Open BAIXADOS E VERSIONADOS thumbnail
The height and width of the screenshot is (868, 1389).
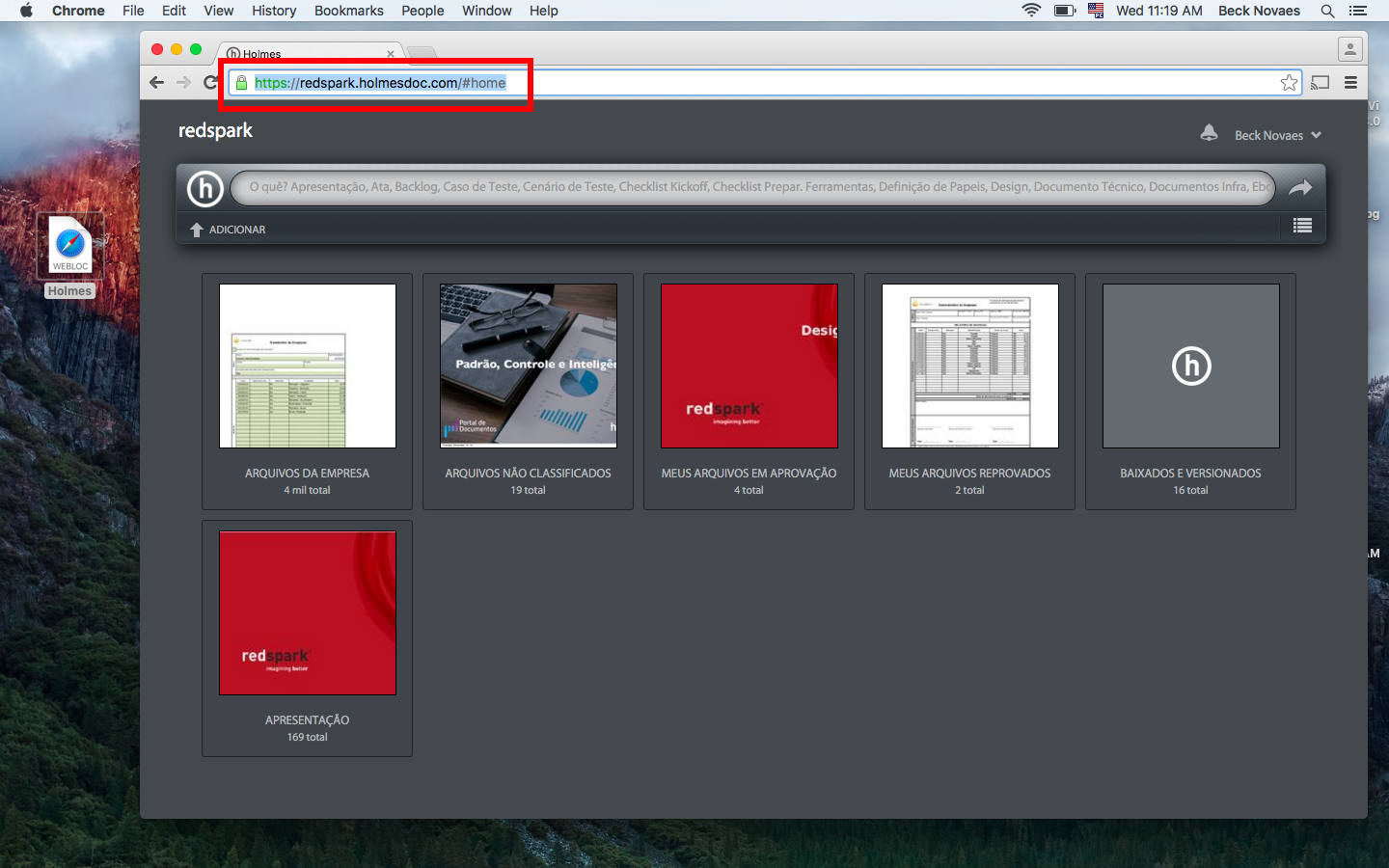click(x=1191, y=366)
